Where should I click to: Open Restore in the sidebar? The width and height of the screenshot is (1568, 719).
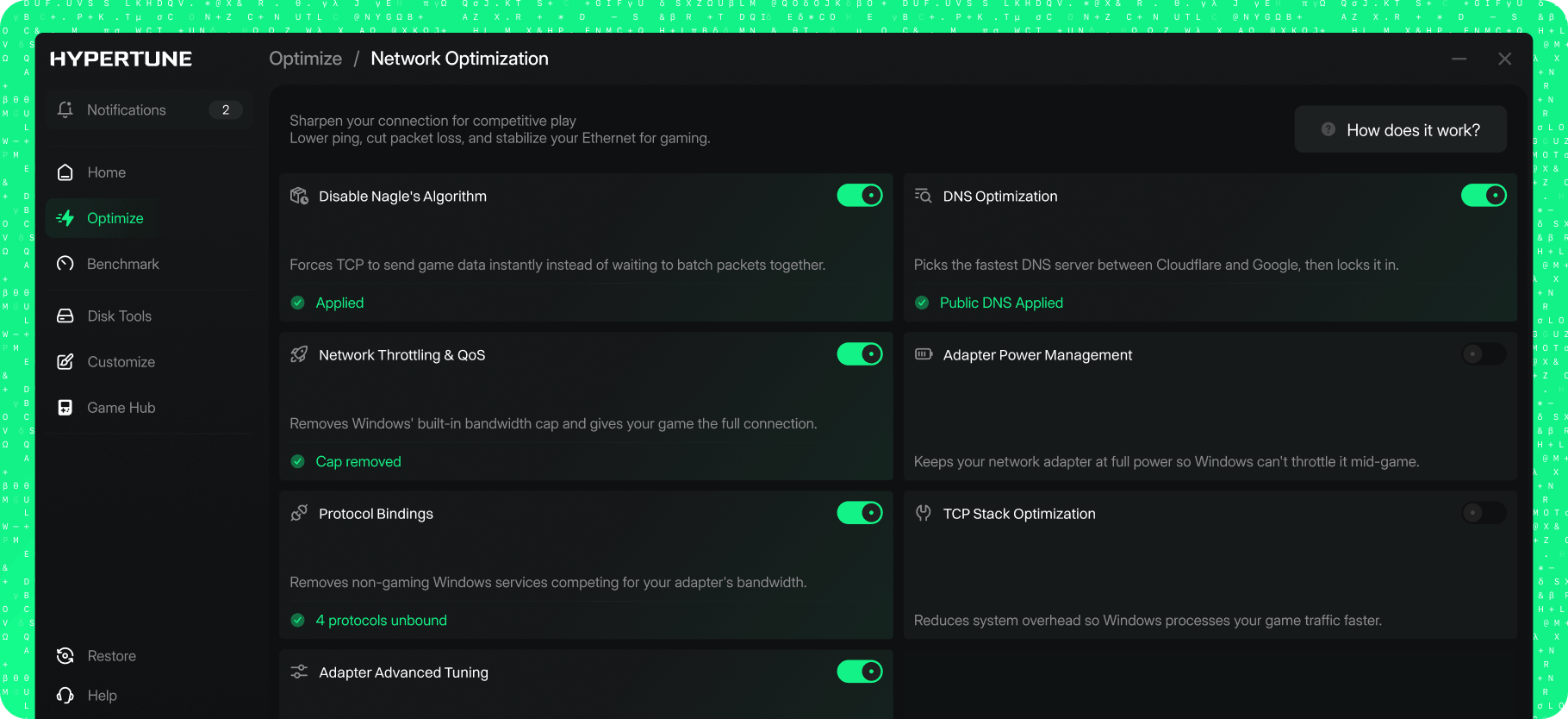coord(149,656)
